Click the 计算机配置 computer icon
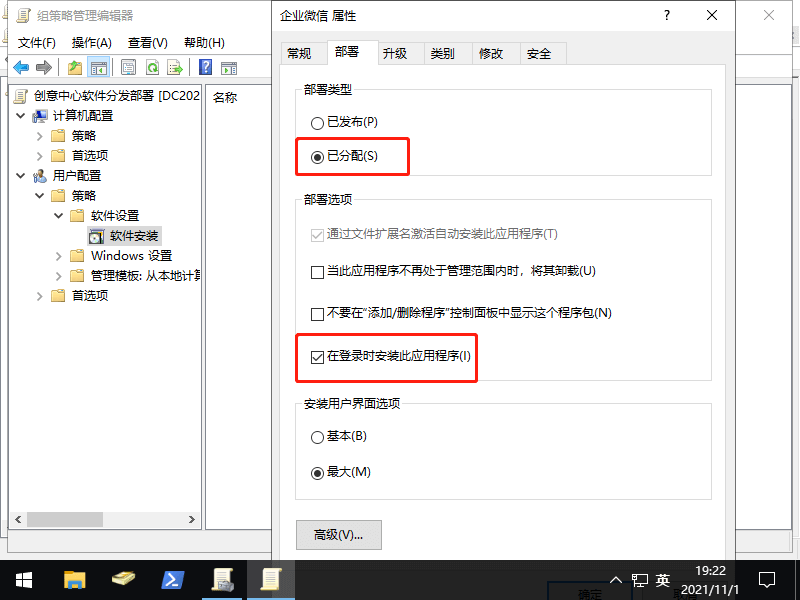Image resolution: width=800 pixels, height=600 pixels. [40, 116]
